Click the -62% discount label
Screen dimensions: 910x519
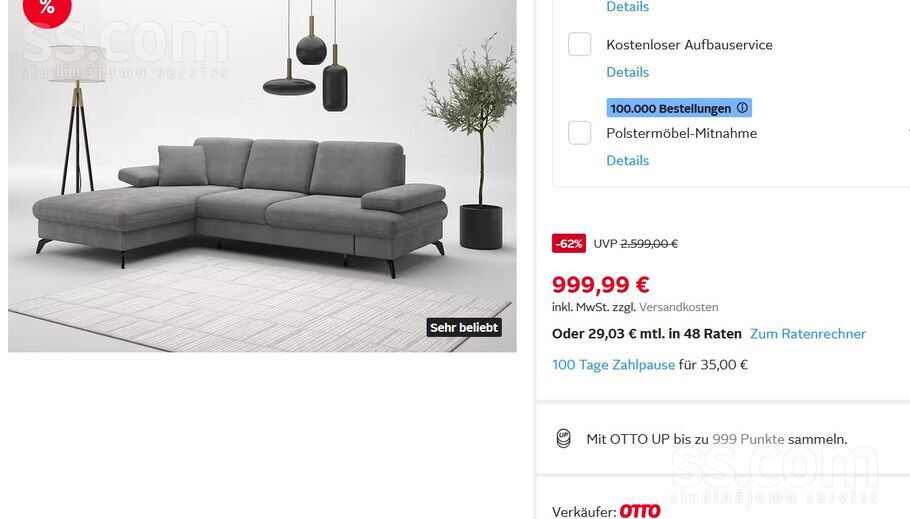coord(569,244)
